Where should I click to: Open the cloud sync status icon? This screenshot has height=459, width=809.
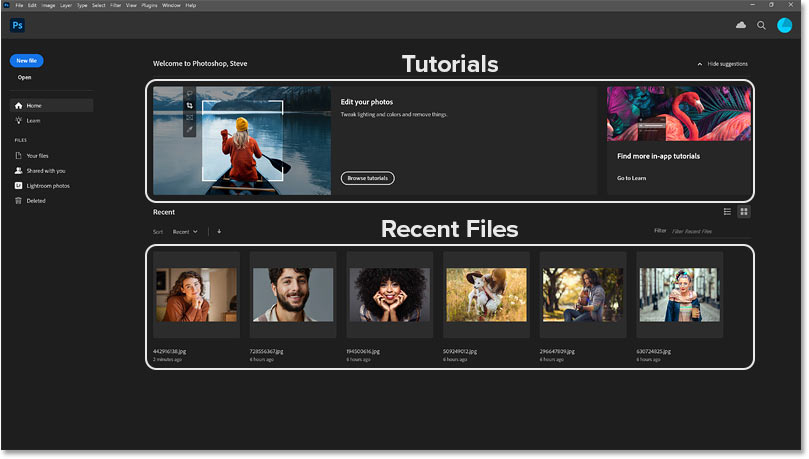click(x=741, y=25)
